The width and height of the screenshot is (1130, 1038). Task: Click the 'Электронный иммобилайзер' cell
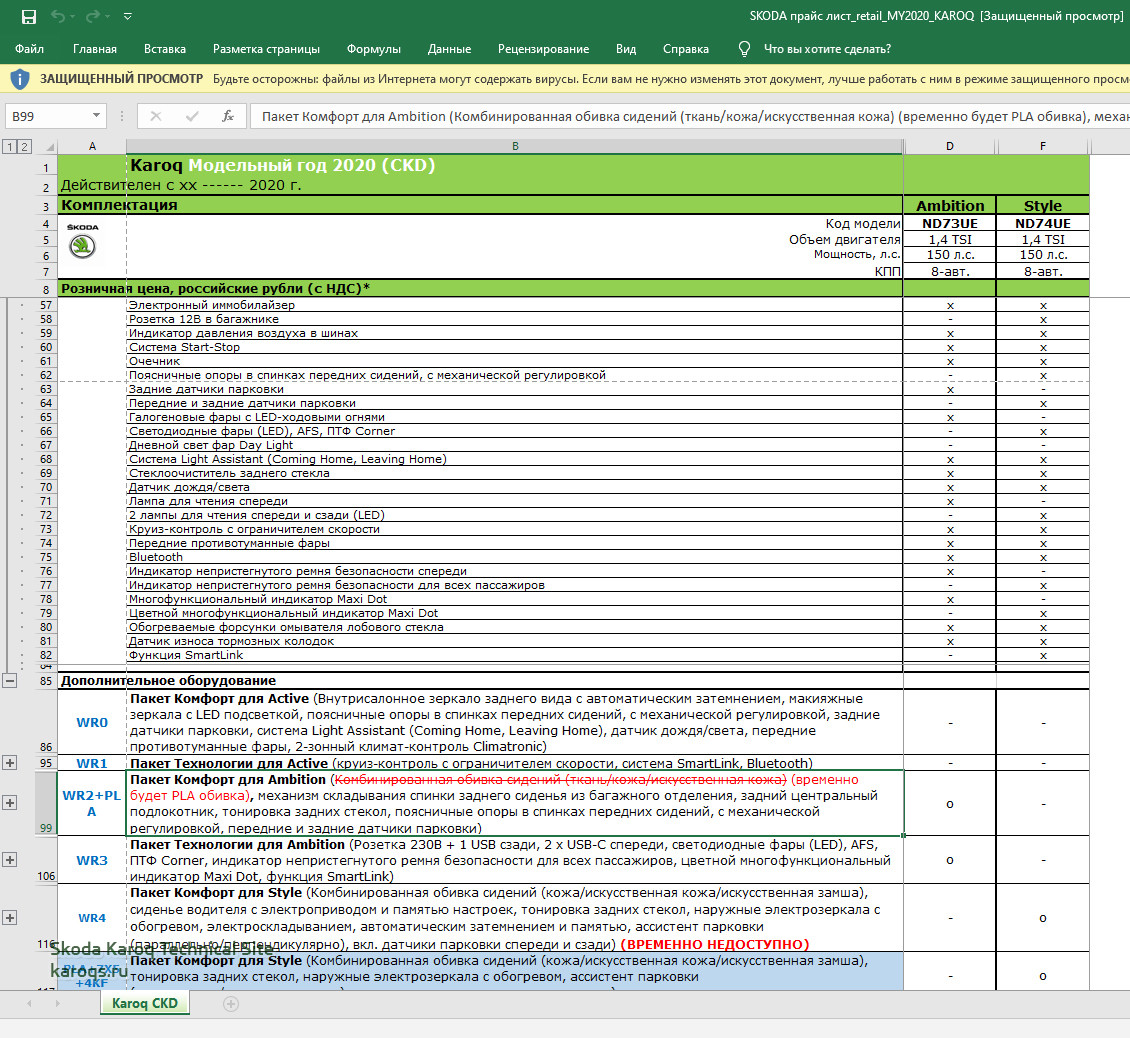point(515,305)
